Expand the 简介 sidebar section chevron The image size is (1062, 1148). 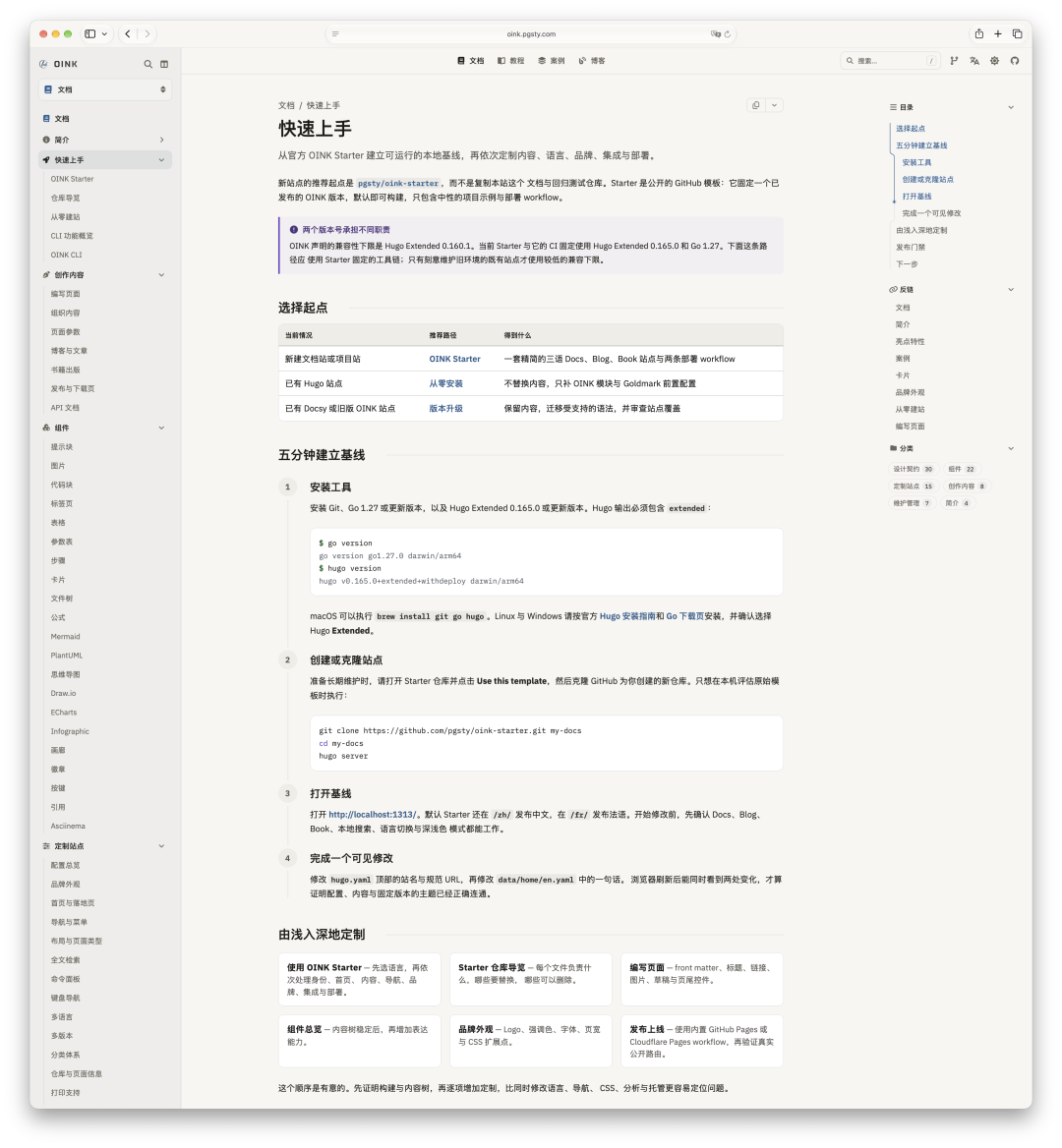162,140
